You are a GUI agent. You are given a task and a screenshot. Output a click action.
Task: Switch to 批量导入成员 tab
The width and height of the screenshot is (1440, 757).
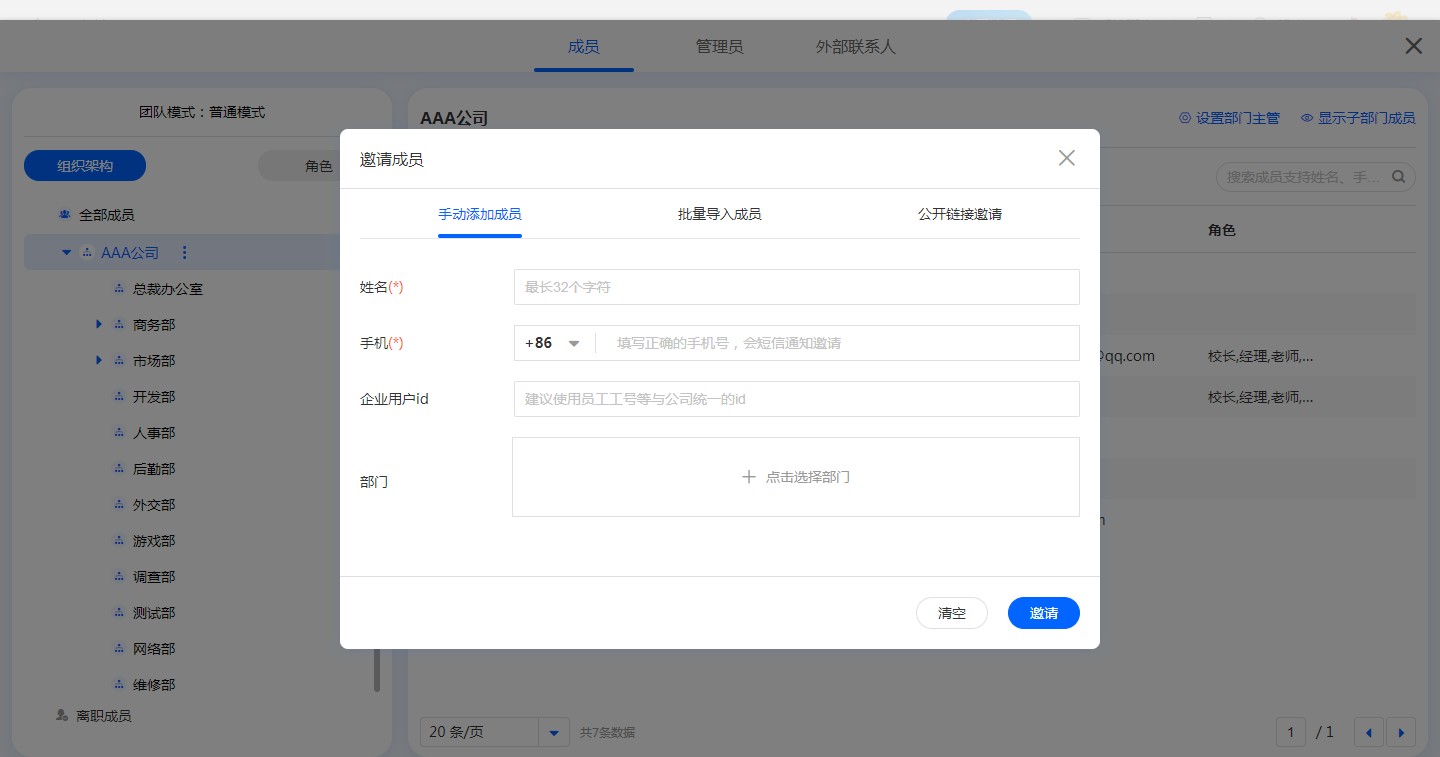(719, 214)
